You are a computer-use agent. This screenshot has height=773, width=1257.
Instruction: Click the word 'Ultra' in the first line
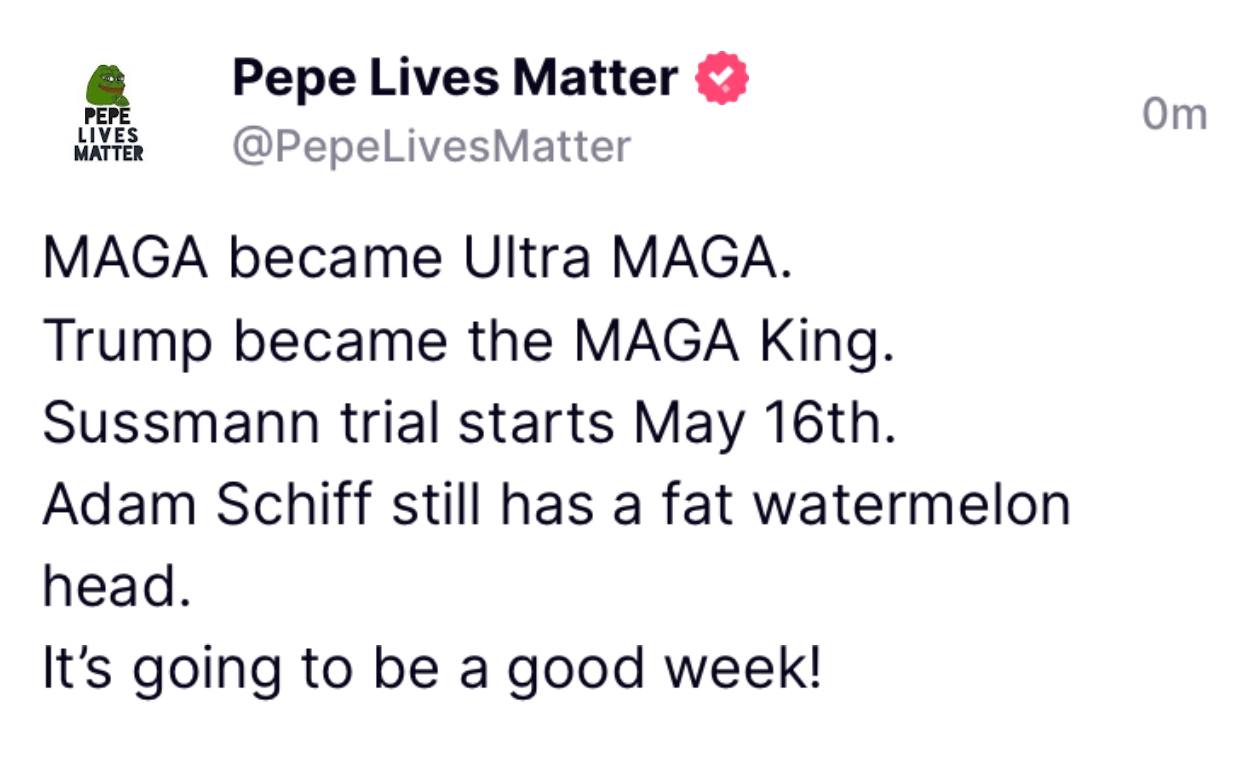click(x=527, y=259)
